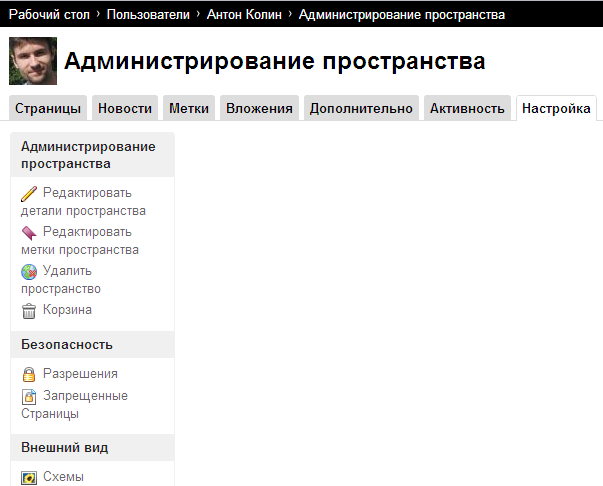Image resolution: width=603 pixels, height=486 pixels.
Task: Click the padlock icon beside Разрешения
Action: (x=29, y=374)
